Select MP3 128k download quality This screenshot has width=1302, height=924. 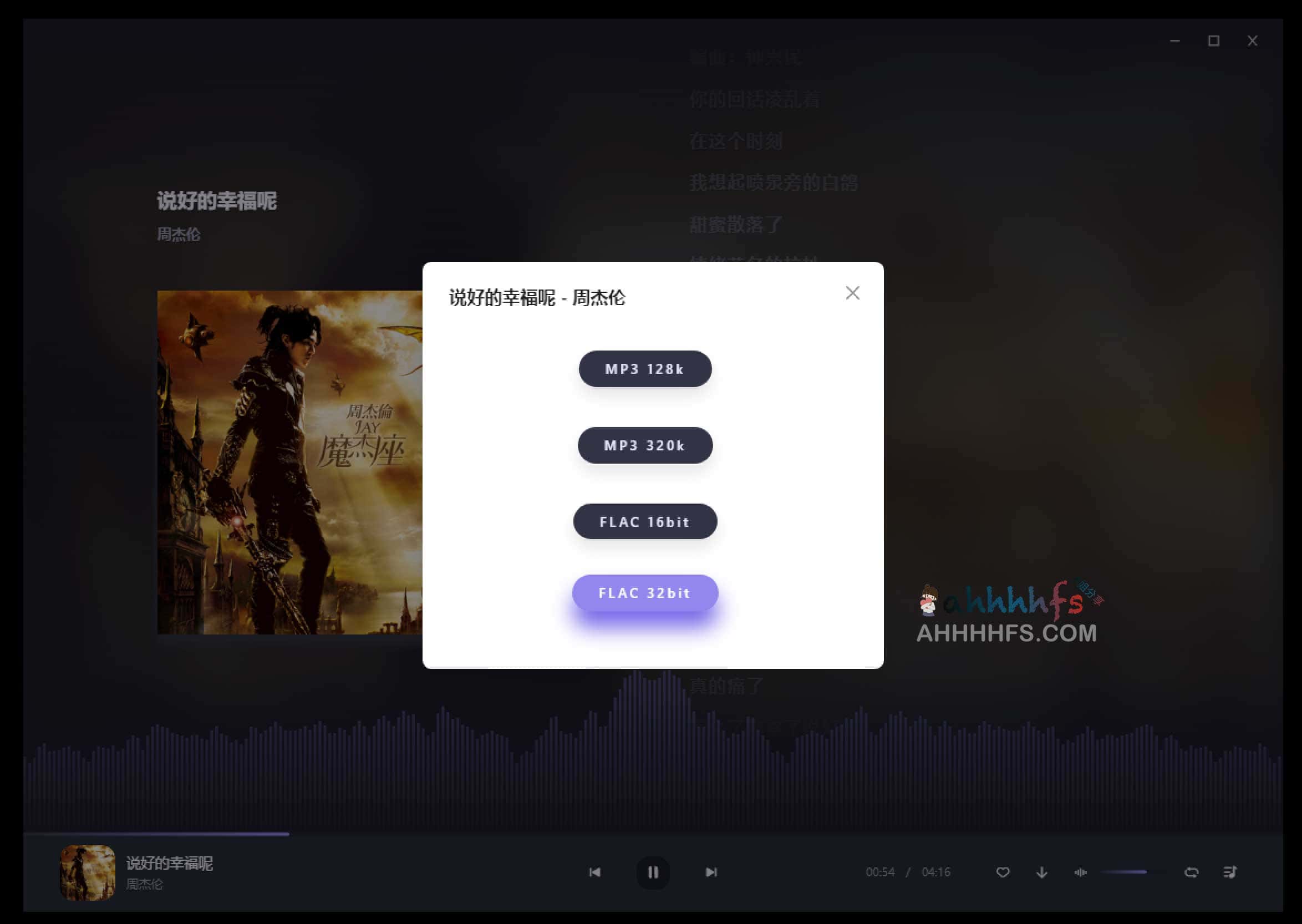click(x=644, y=369)
